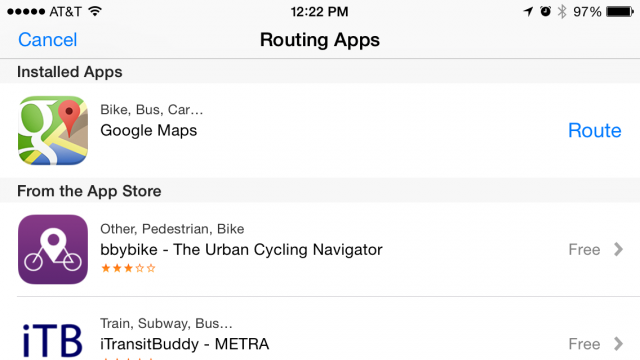Viewport: 640px width, 360px height.
Task: Tap the Free price for bbybike
Action: [584, 249]
